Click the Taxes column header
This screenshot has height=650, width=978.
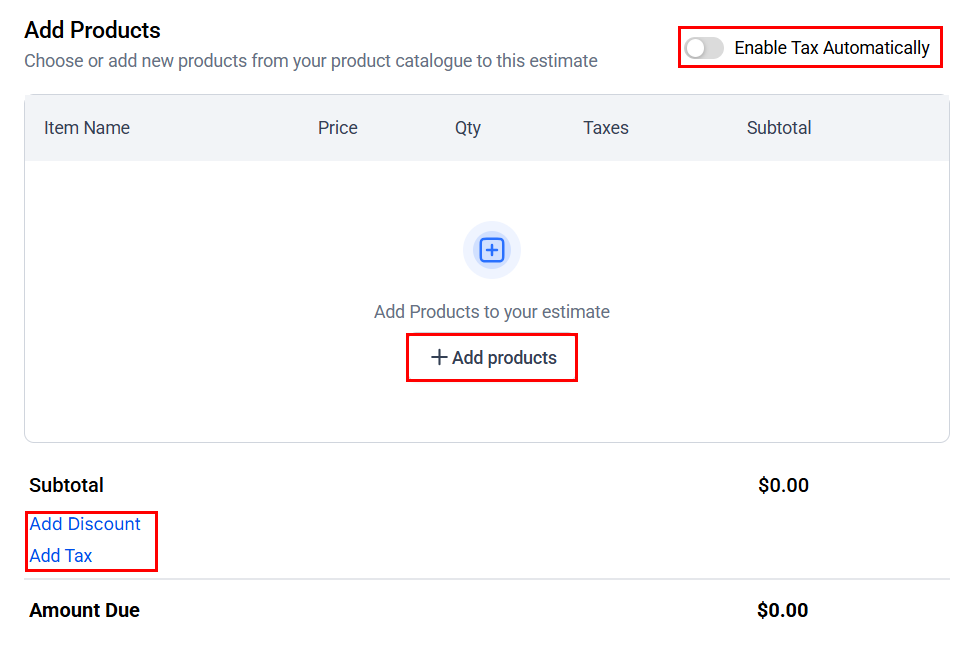(x=606, y=128)
